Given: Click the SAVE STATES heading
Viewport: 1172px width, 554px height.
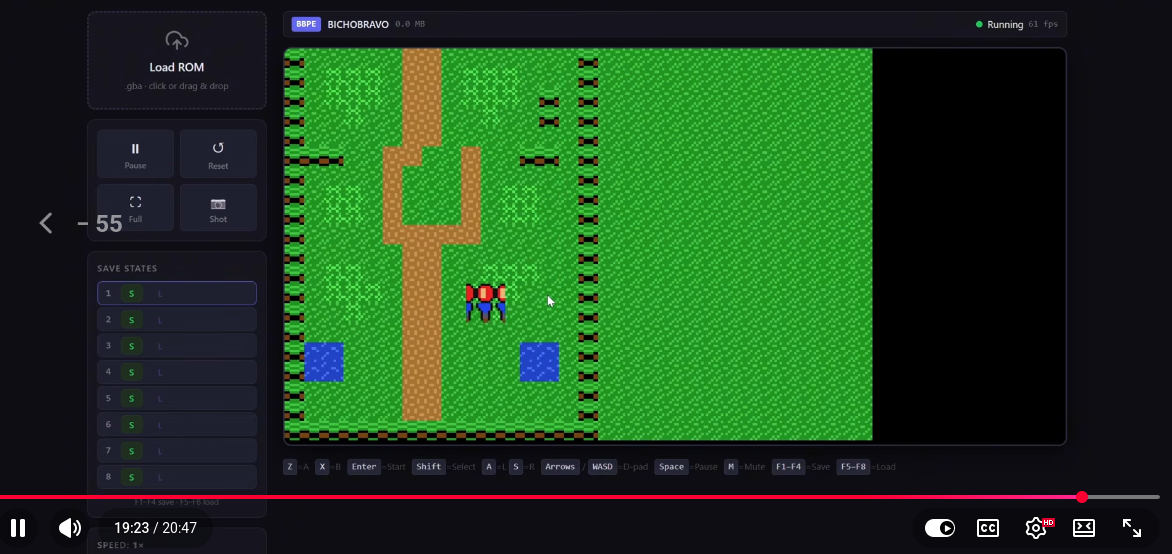Looking at the screenshot, I should click(x=127, y=268).
